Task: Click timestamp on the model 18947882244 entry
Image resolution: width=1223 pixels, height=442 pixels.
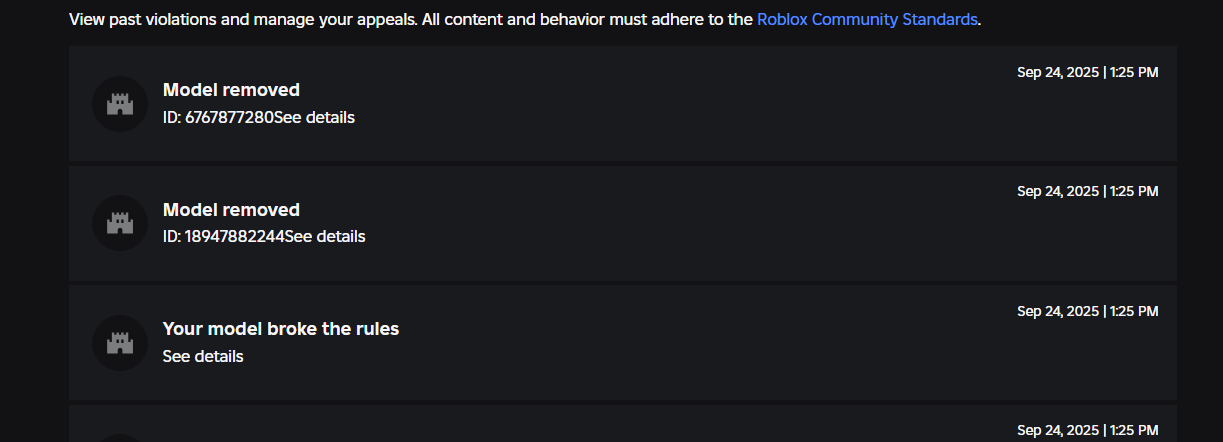Action: pyautogui.click(x=1087, y=192)
